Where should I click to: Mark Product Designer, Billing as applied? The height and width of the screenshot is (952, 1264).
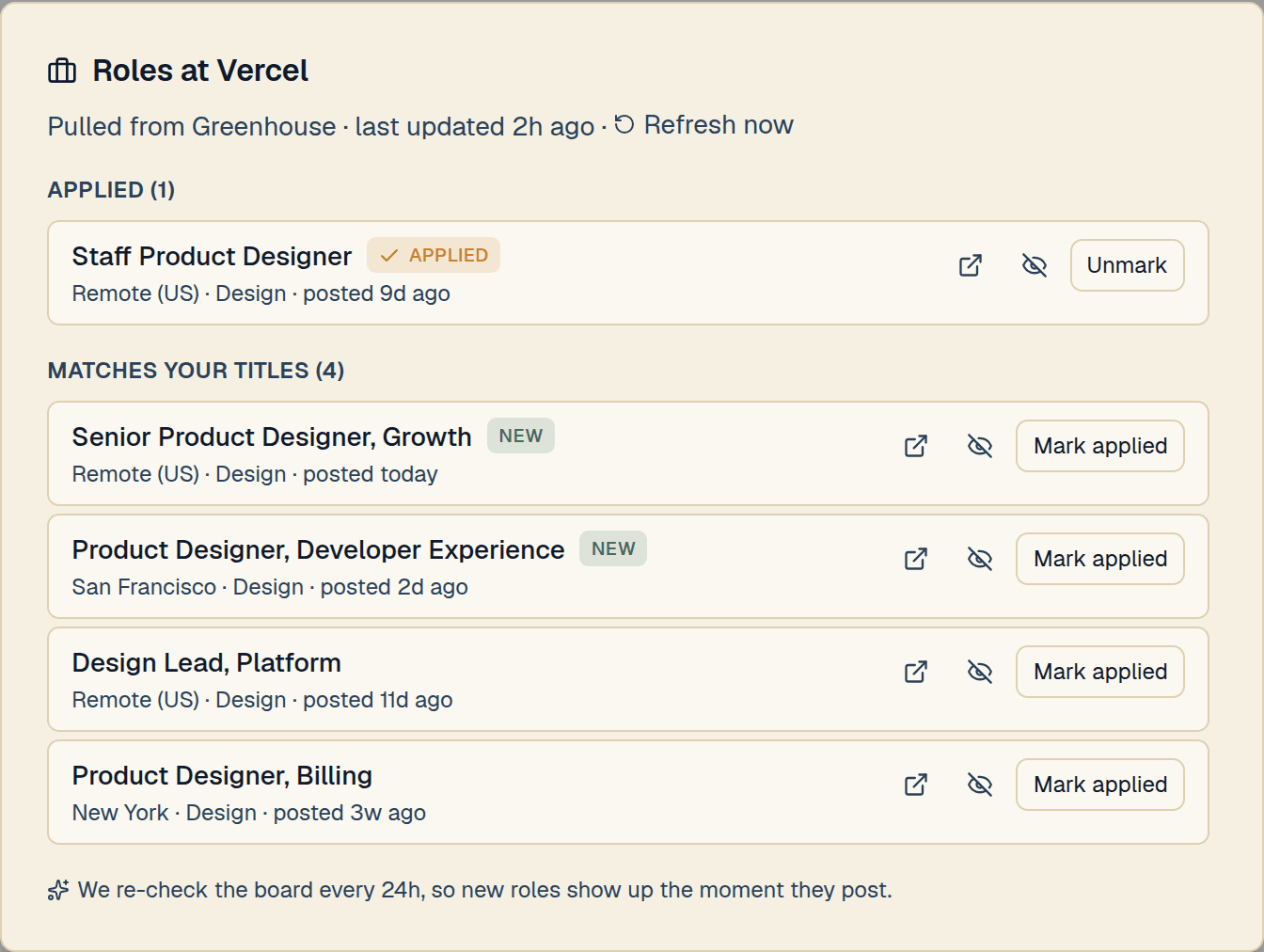click(1100, 785)
